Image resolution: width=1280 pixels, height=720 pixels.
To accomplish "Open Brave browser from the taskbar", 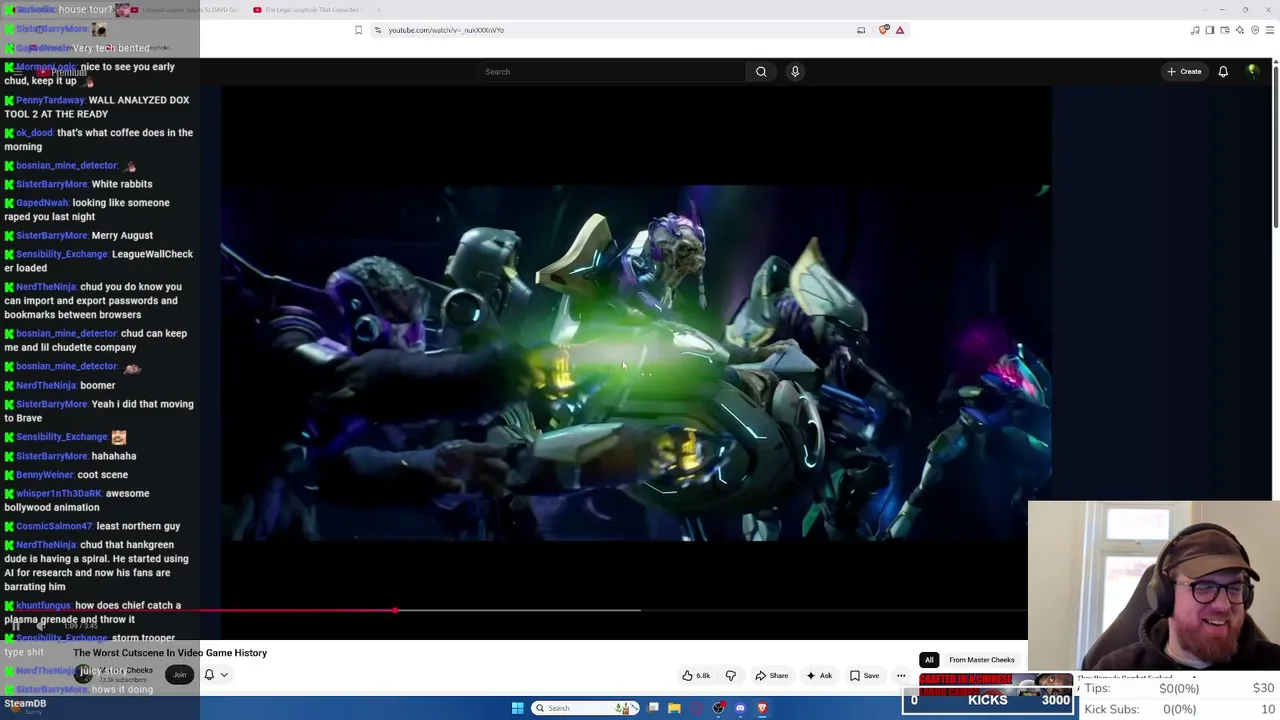I will (762, 708).
